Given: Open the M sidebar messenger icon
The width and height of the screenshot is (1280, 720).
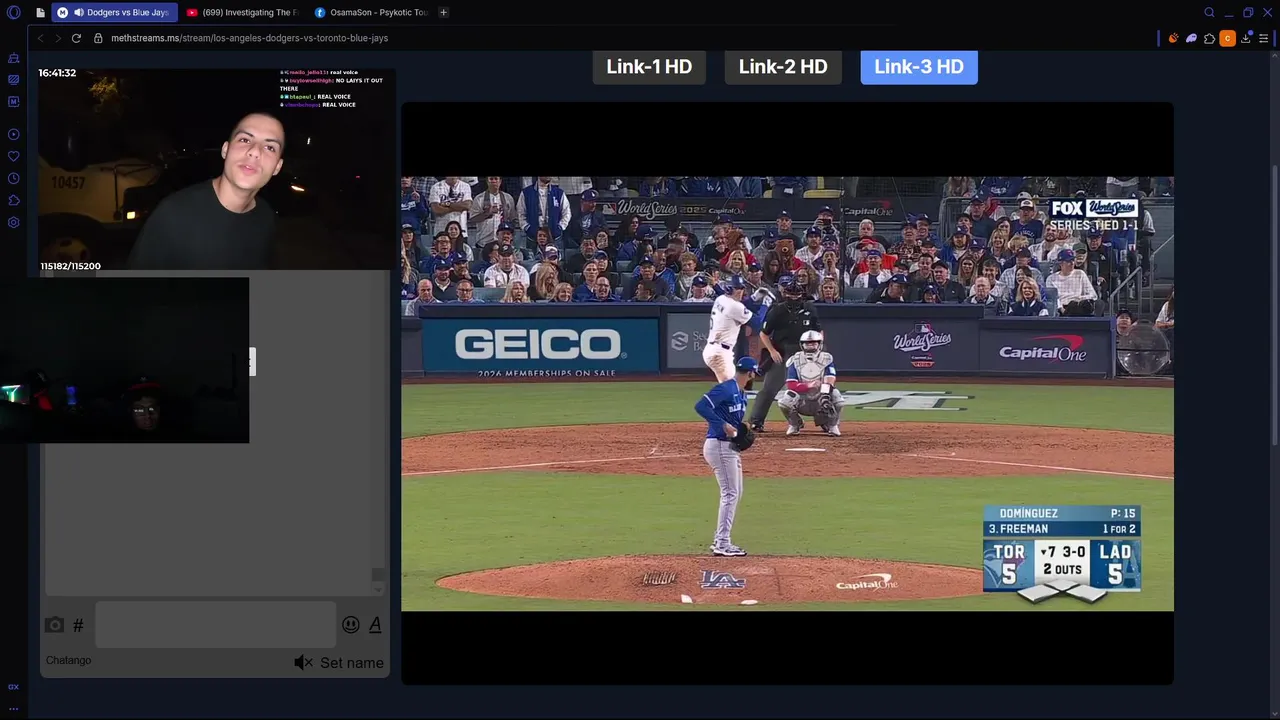Looking at the screenshot, I should click(x=13, y=101).
